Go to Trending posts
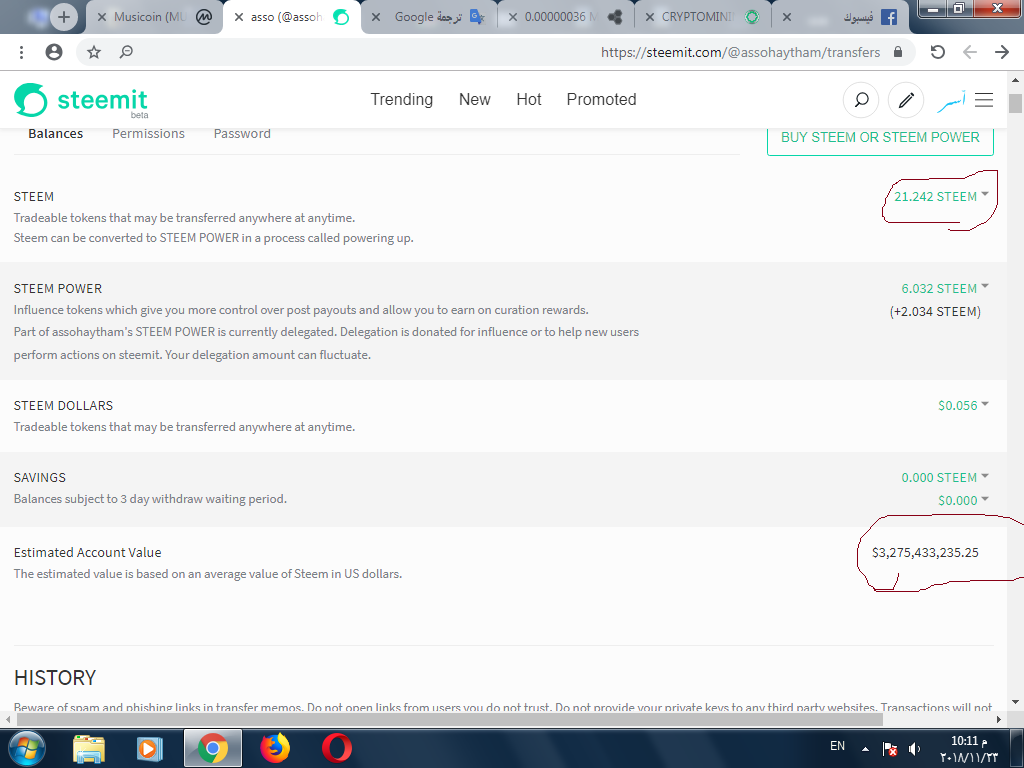The image size is (1024, 768). 402,99
